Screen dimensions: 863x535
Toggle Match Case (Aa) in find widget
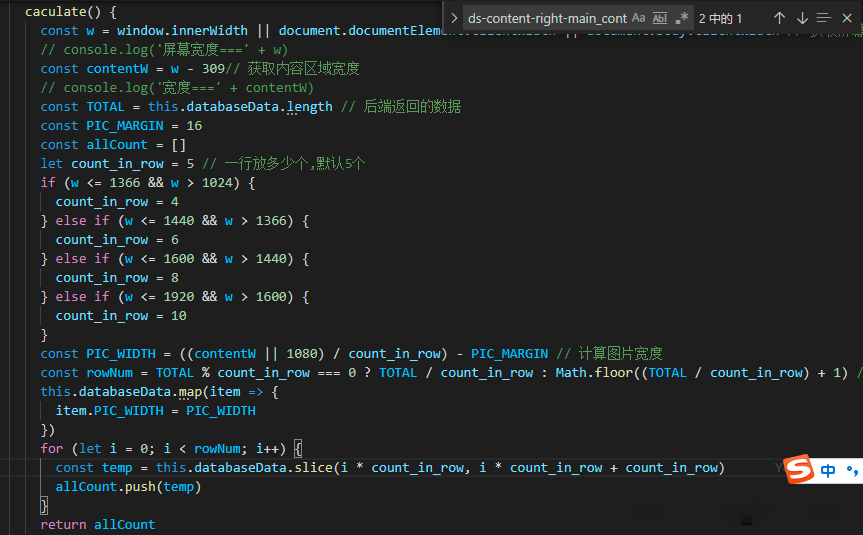point(638,18)
